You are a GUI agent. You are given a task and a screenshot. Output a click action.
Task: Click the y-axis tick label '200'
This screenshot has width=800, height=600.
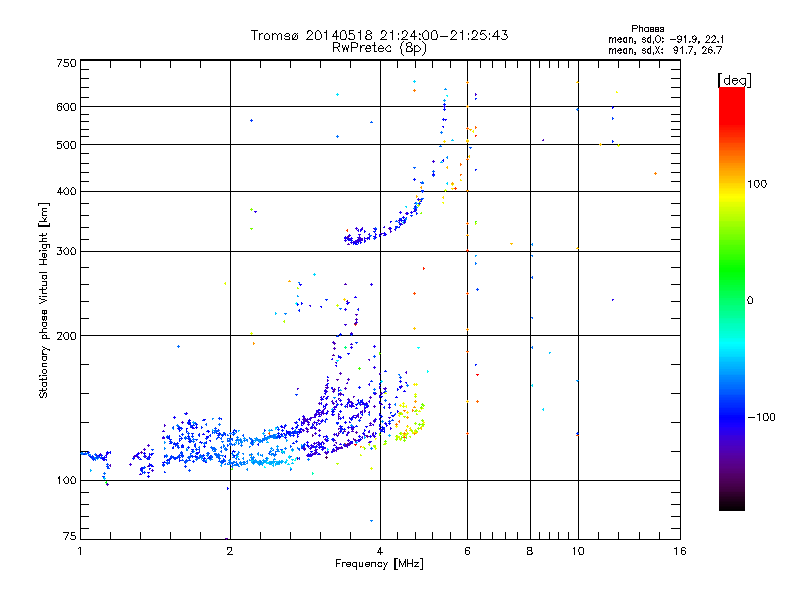66,336
